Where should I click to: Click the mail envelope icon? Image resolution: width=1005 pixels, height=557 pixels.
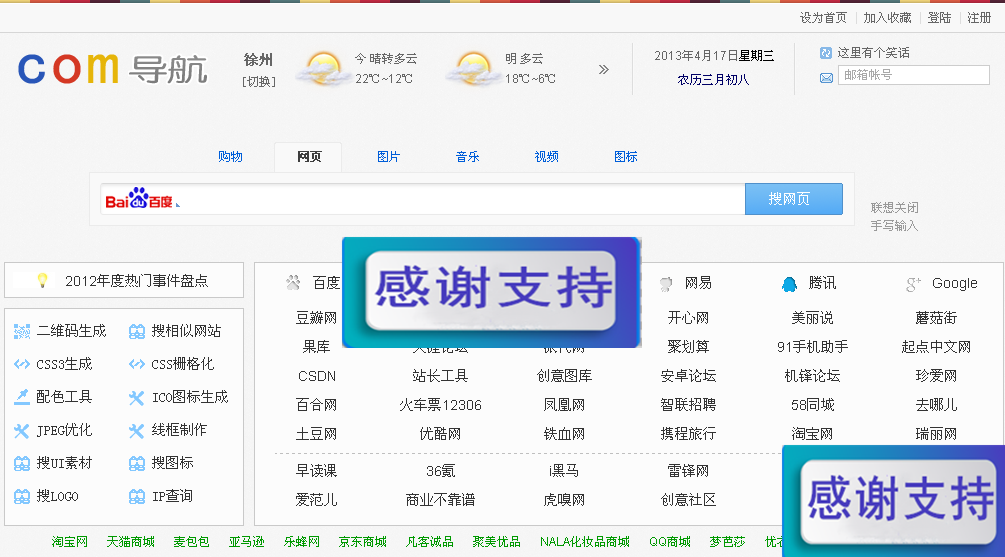(x=826, y=78)
